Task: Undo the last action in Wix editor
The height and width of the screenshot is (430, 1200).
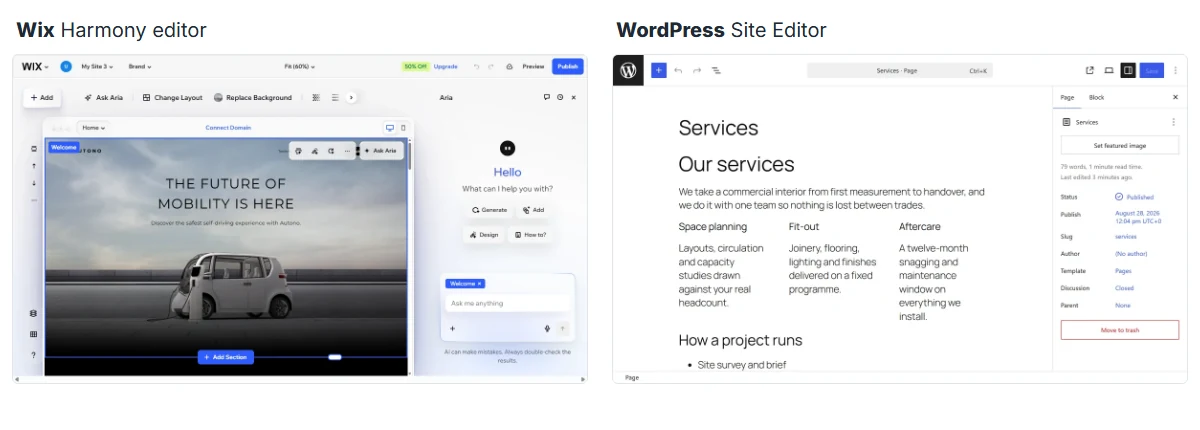Action: (x=477, y=67)
